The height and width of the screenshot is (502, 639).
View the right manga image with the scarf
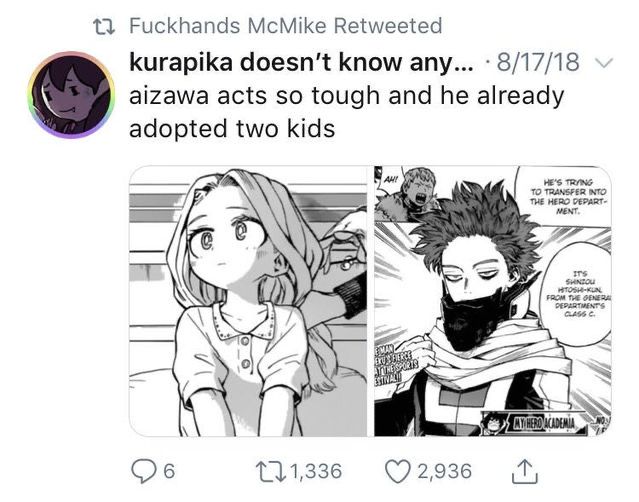493,301
